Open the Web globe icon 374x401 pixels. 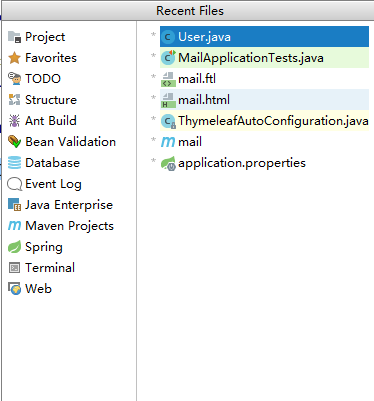(14, 289)
